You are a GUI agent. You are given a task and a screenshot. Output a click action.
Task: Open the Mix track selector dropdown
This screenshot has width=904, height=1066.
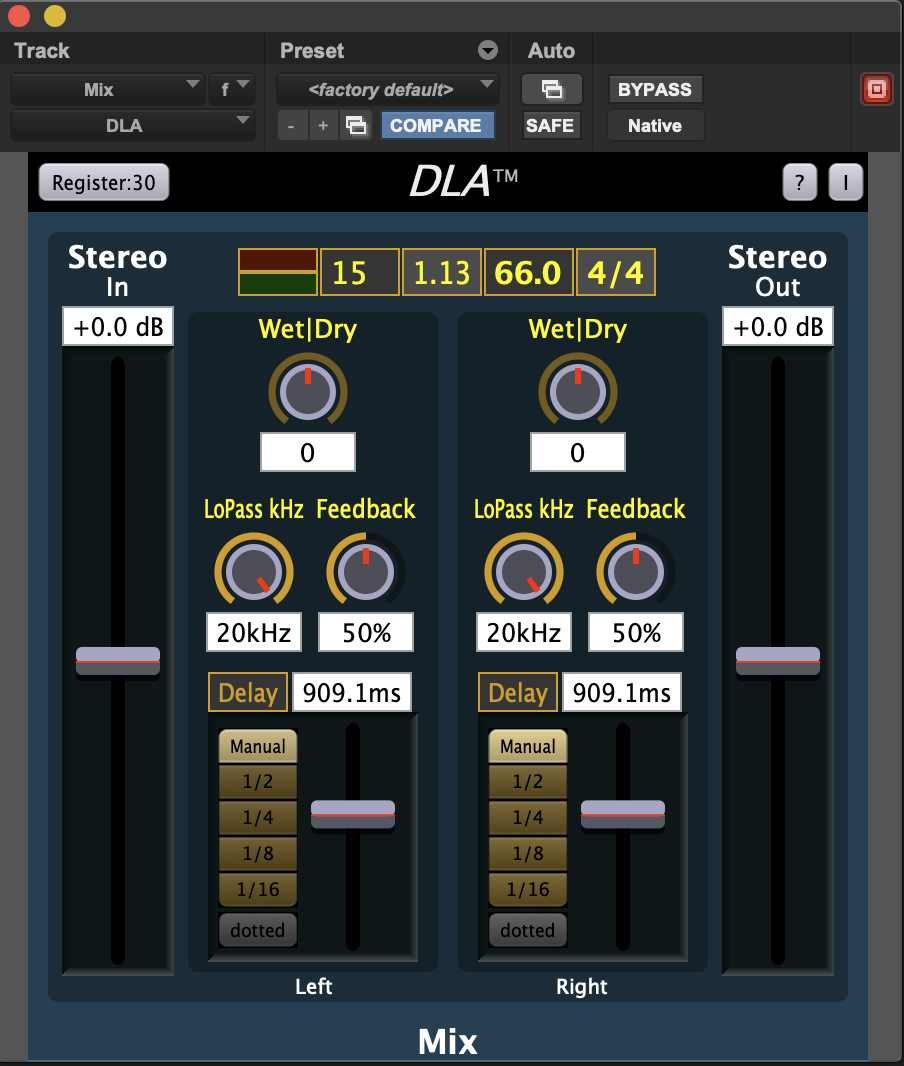click(107, 89)
